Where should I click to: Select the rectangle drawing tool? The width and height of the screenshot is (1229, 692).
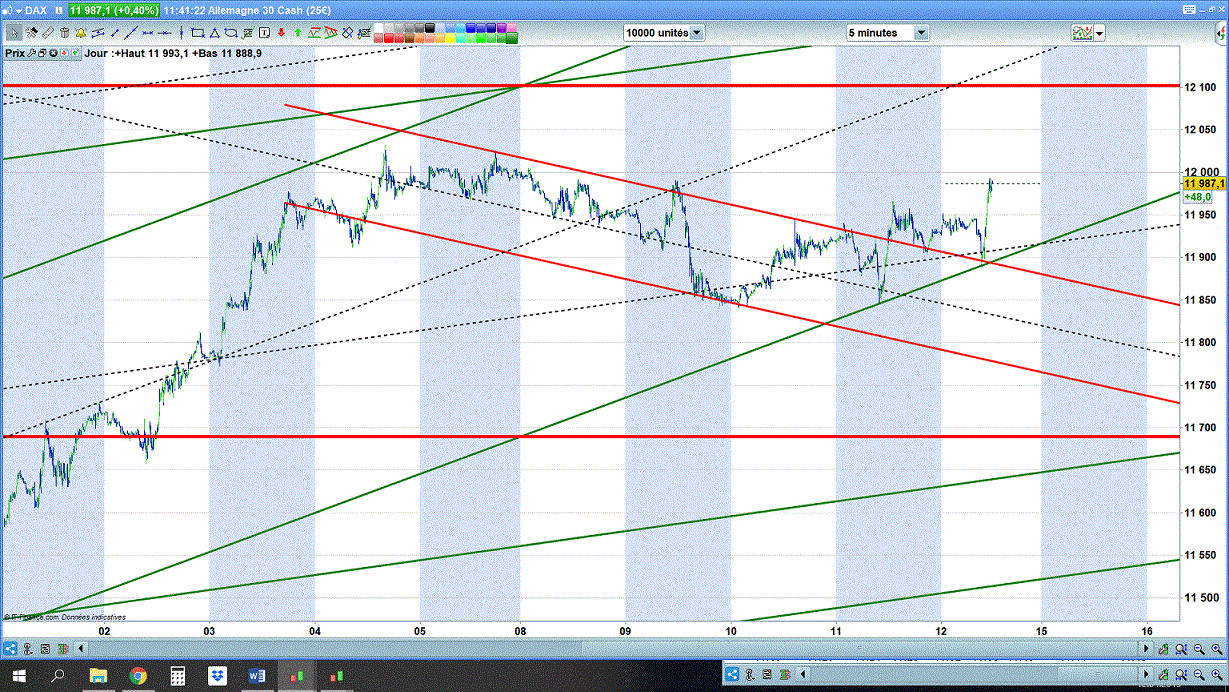coord(197,33)
